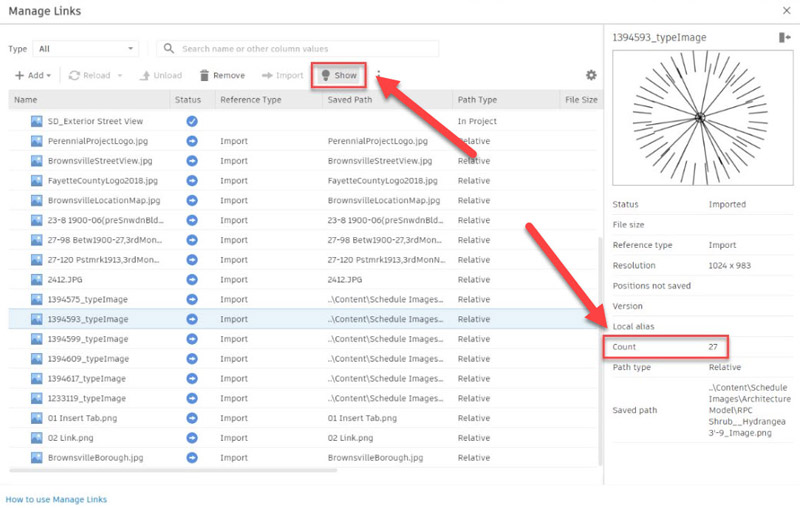The width and height of the screenshot is (800, 508).
Task: Sort by the Path Type column header
Action: coord(477,100)
